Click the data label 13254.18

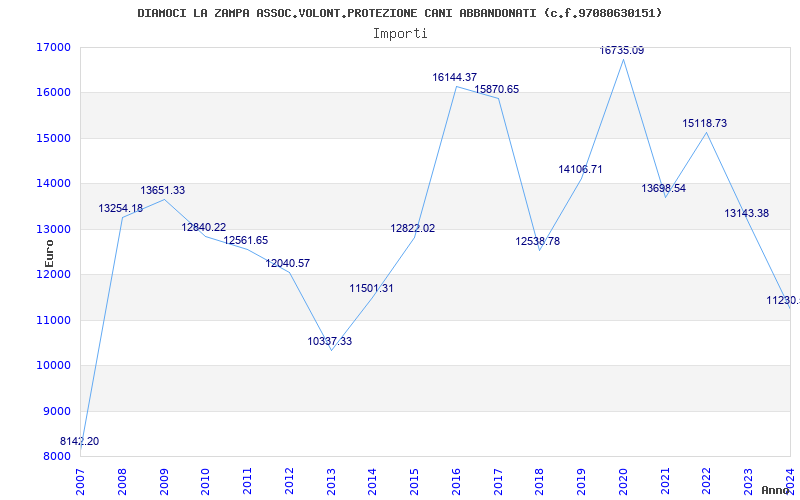click(120, 208)
